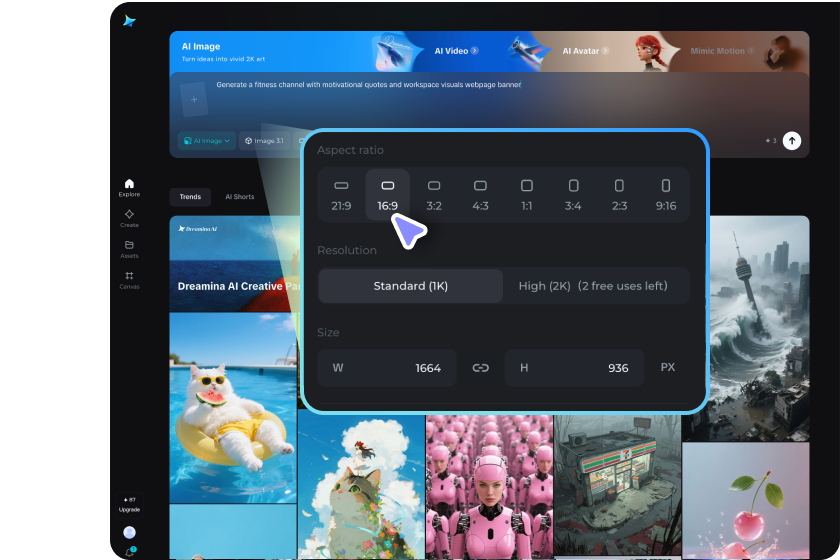Select the 4:3 aspect ratio

click(481, 195)
